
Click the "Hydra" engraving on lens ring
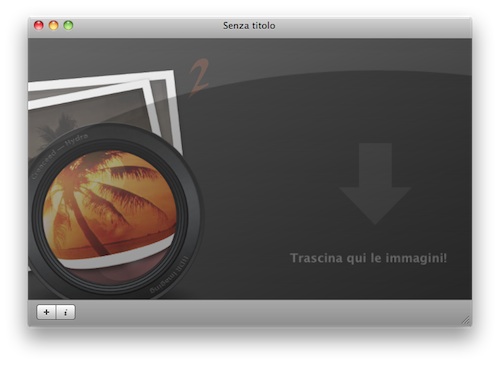pos(77,141)
